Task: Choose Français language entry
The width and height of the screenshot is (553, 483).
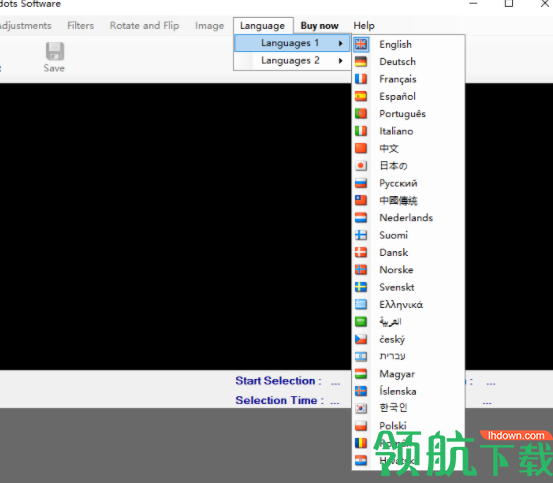Action: [408, 79]
